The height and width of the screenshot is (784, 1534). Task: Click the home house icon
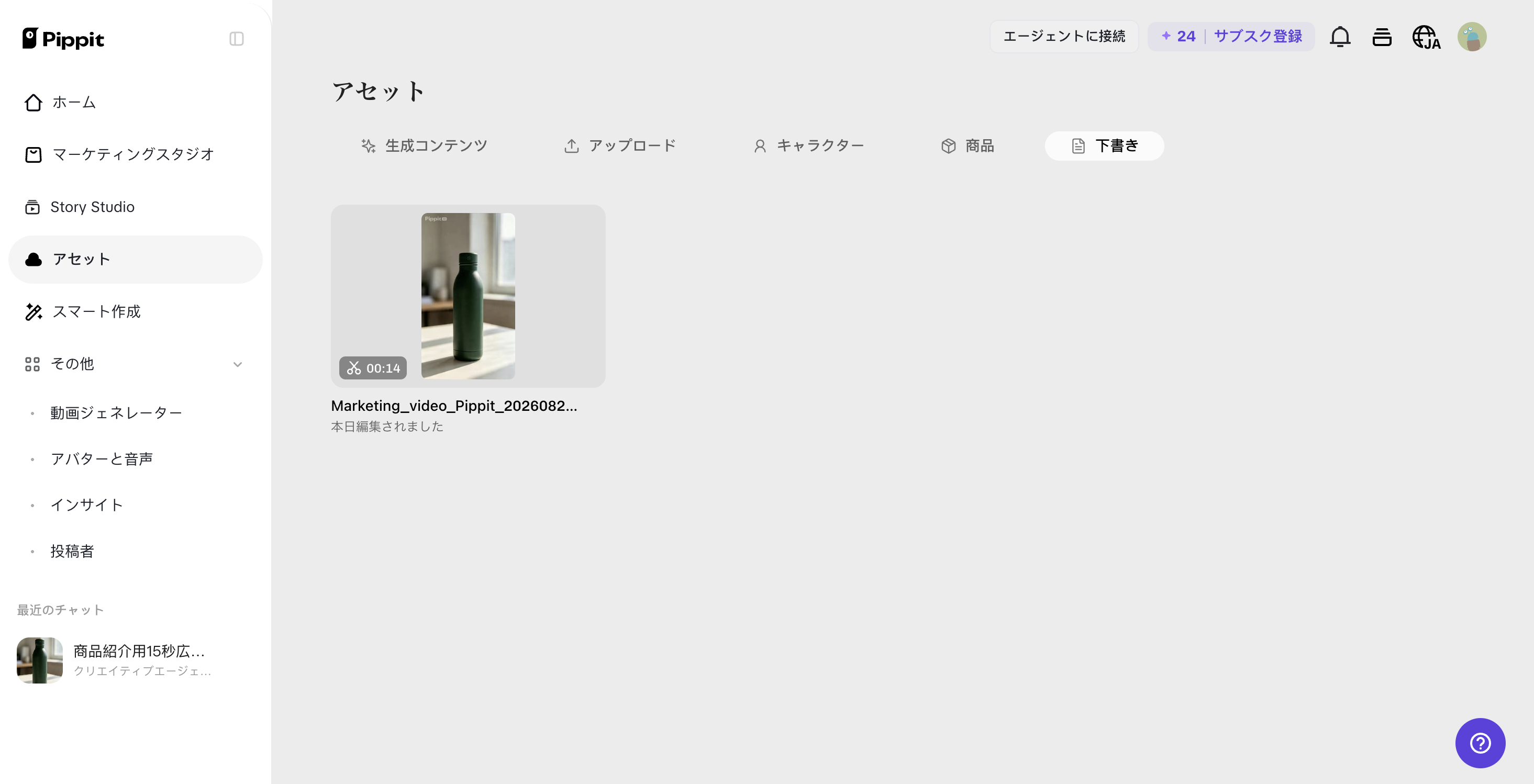coord(34,103)
